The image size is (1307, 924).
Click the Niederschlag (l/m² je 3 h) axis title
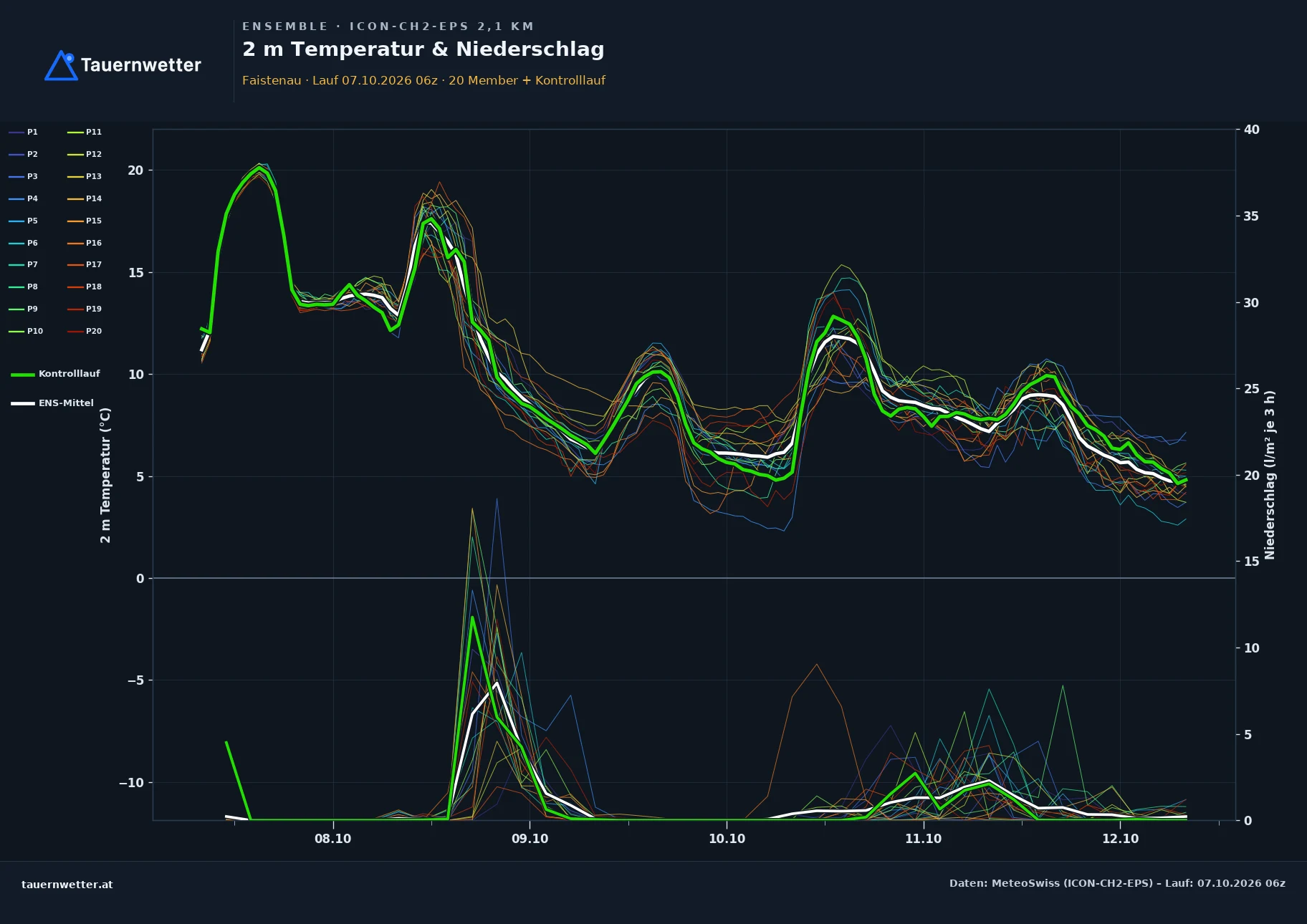[x=1270, y=475]
